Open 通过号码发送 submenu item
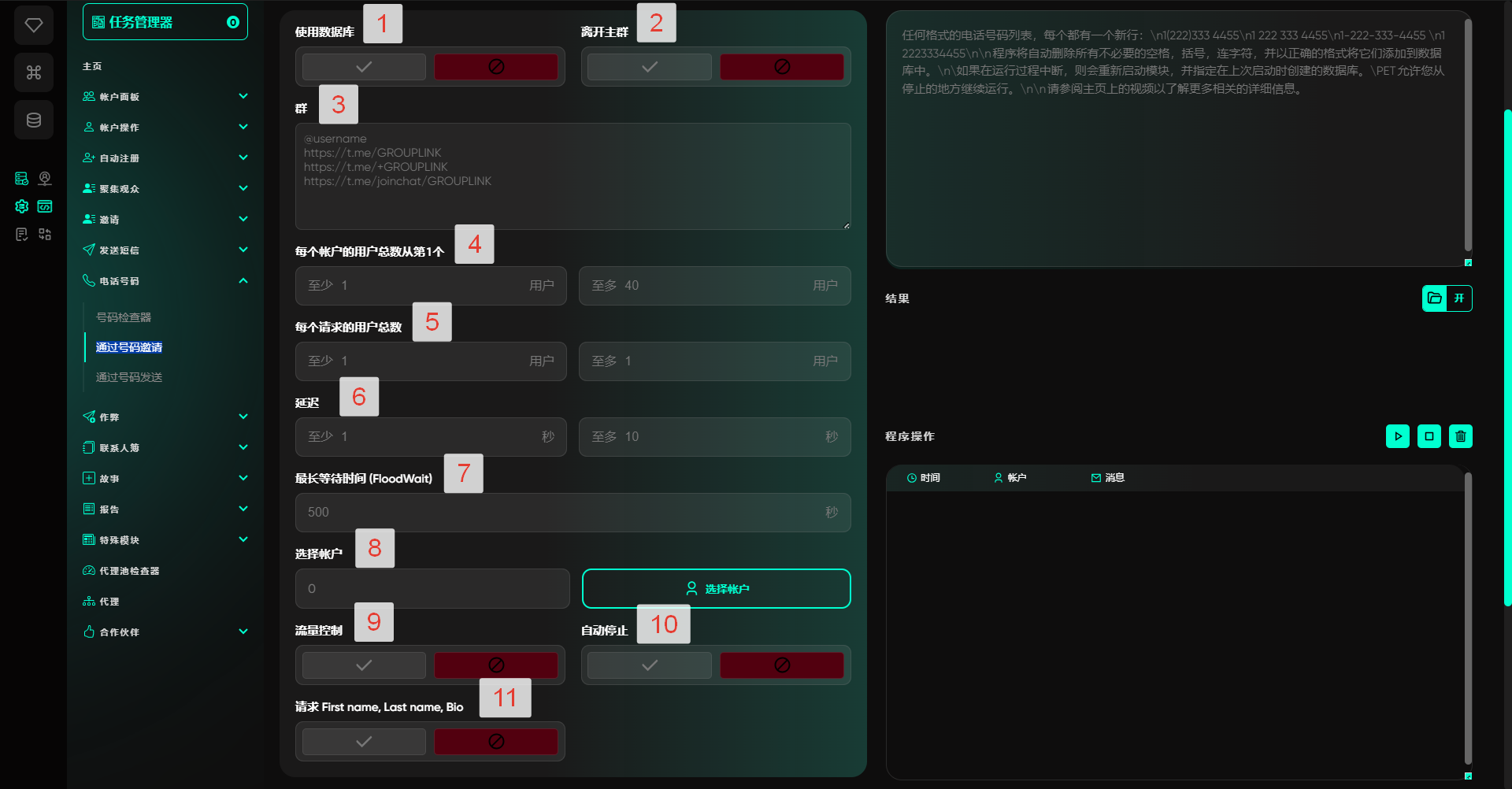1512x789 pixels. tap(129, 377)
